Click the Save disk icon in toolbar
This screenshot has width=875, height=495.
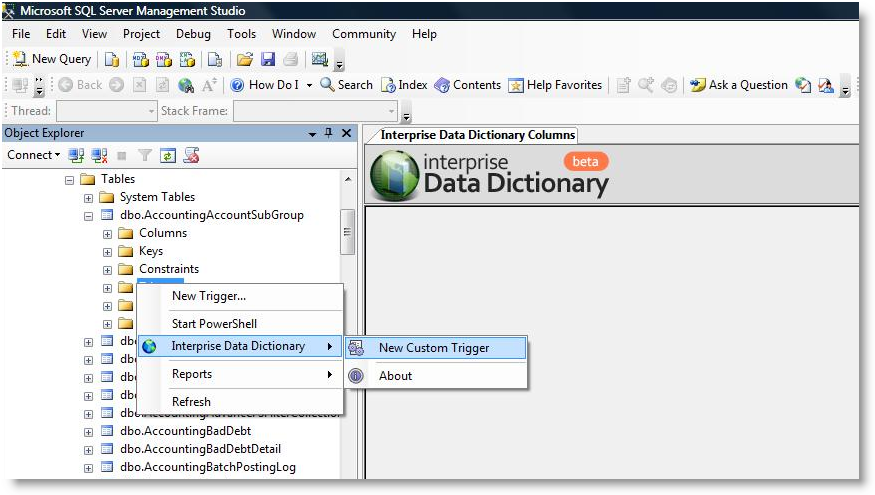pyautogui.click(x=267, y=59)
